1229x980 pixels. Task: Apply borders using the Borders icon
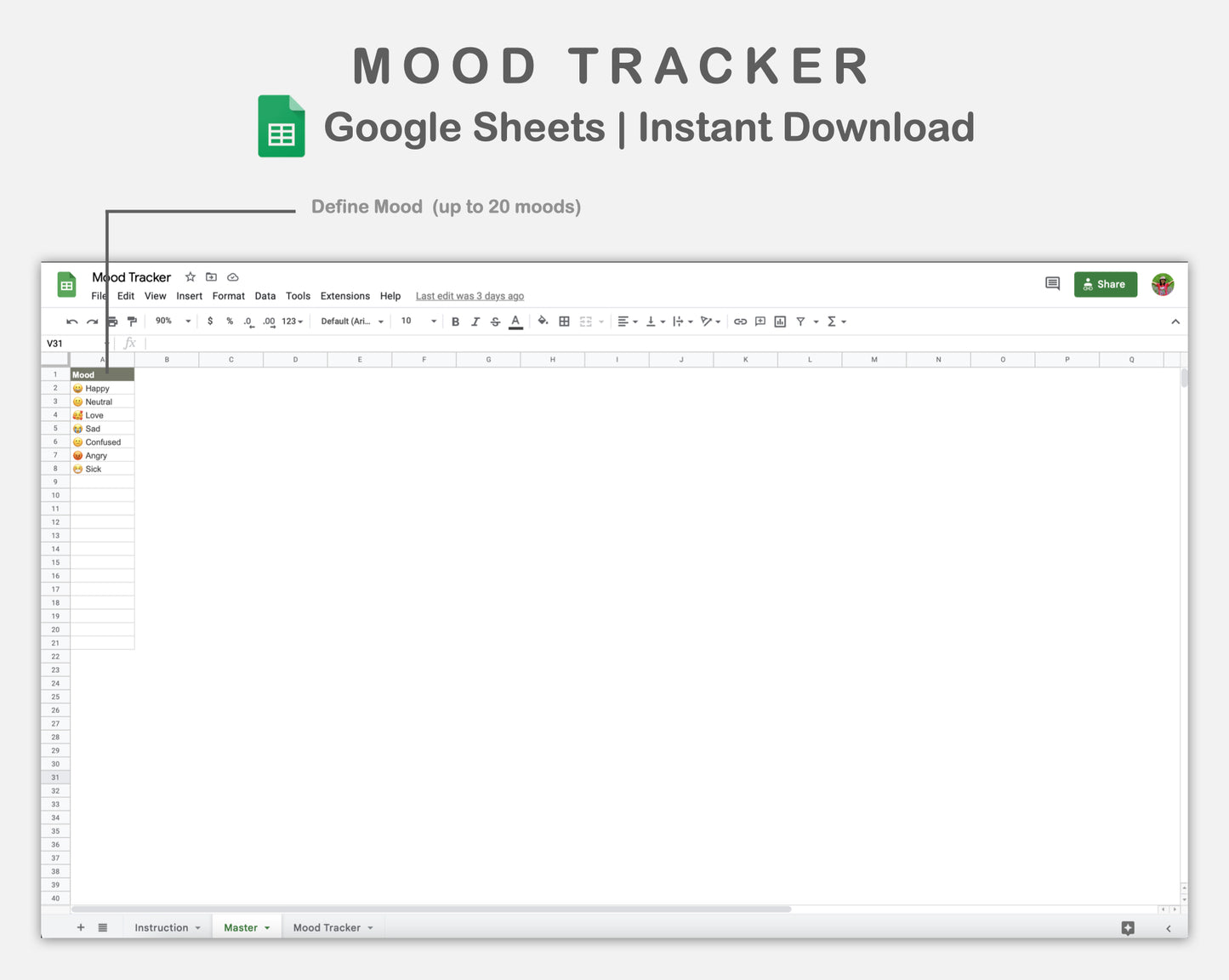click(x=564, y=321)
